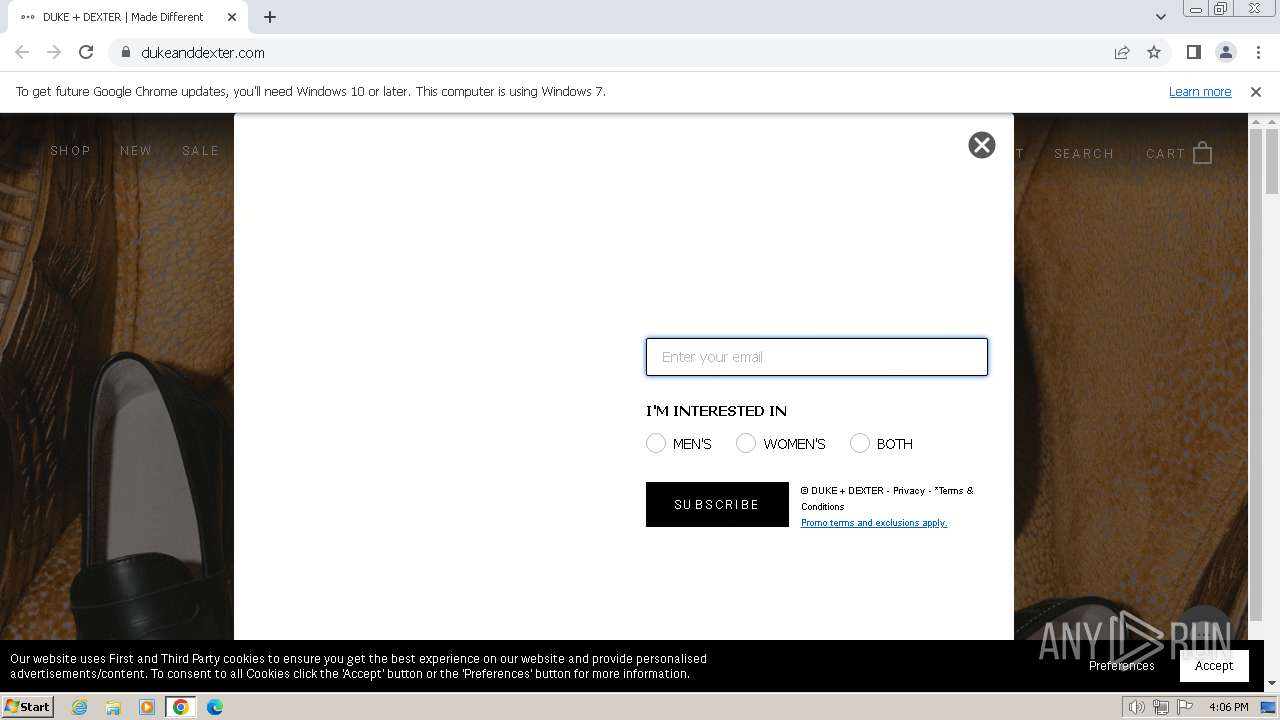
Task: Open Chrome profile icon
Action: (x=1225, y=52)
